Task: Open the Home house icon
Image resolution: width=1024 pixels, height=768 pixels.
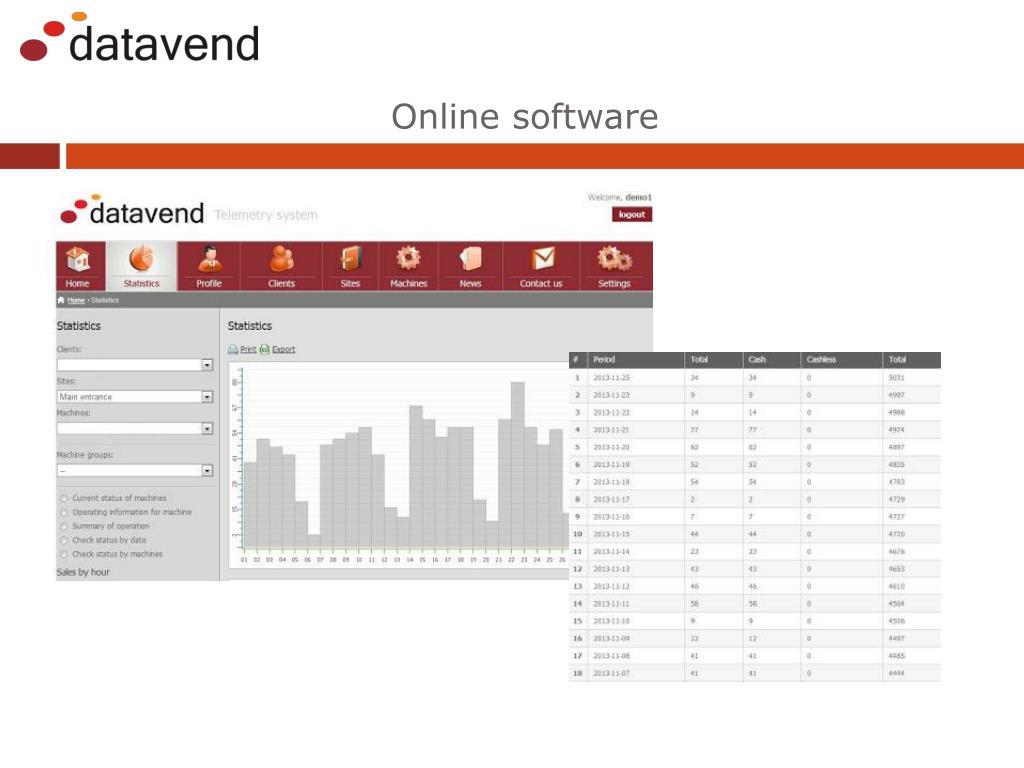Action: [x=78, y=260]
